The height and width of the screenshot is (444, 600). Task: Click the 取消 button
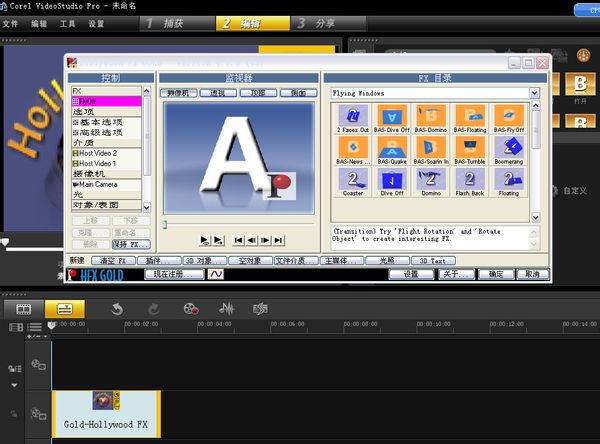532,274
